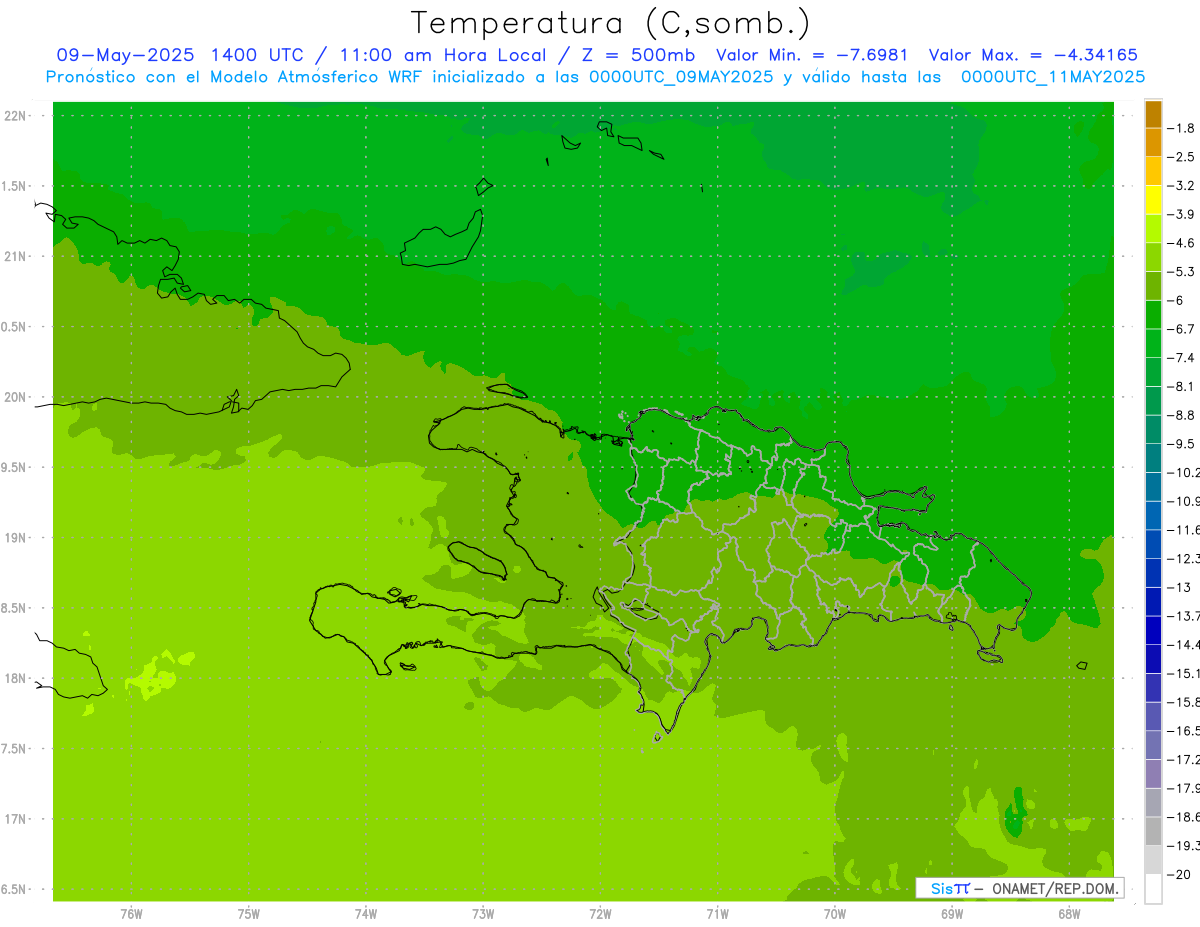Click the '-20' colorbar value
This screenshot has width=1200, height=927.
[x=1180, y=874]
